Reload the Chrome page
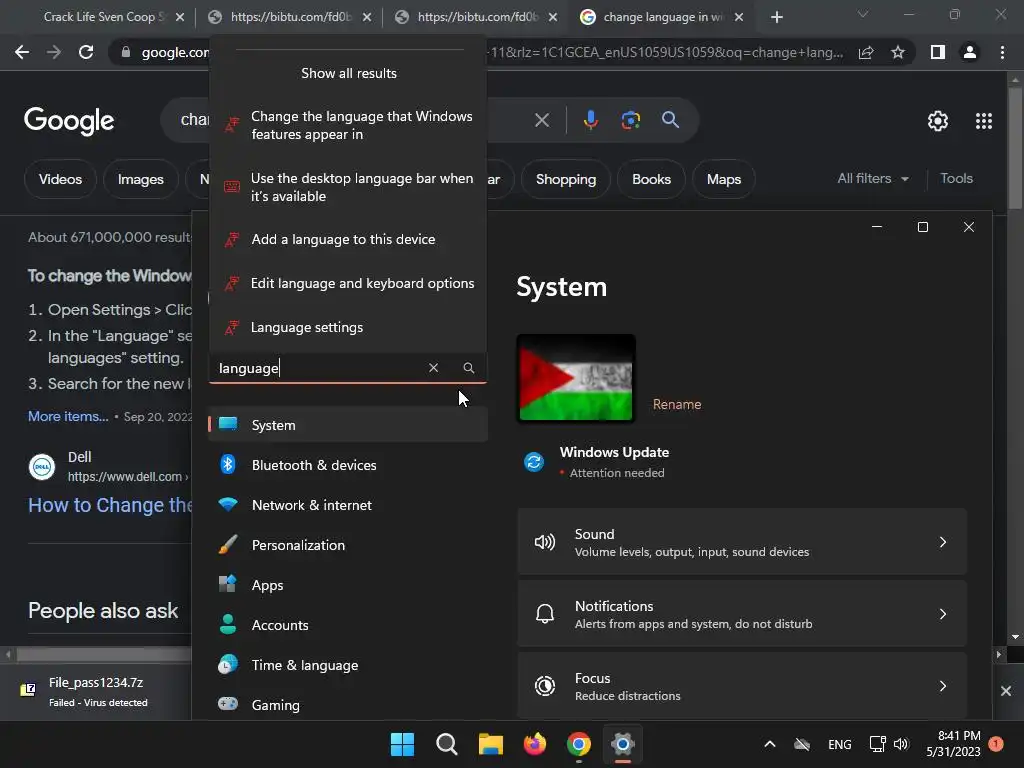1024x768 pixels. click(x=86, y=52)
